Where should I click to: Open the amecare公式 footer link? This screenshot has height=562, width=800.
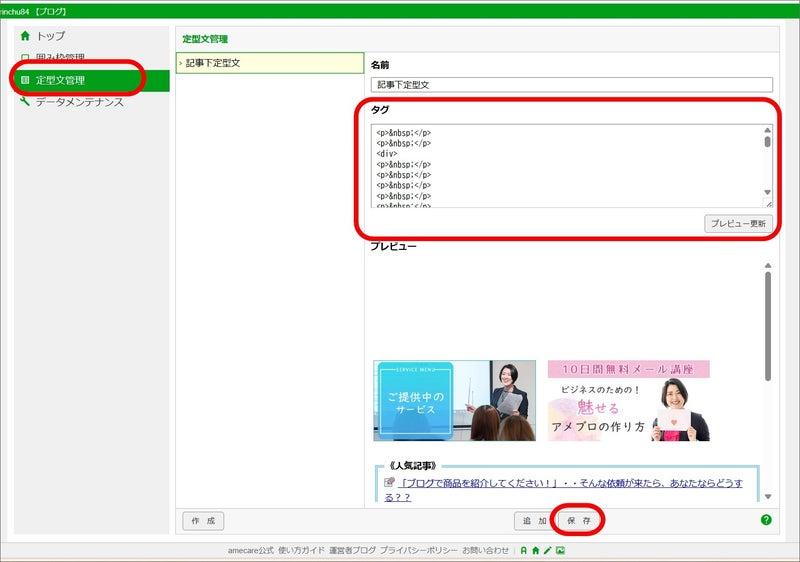[x=251, y=550]
